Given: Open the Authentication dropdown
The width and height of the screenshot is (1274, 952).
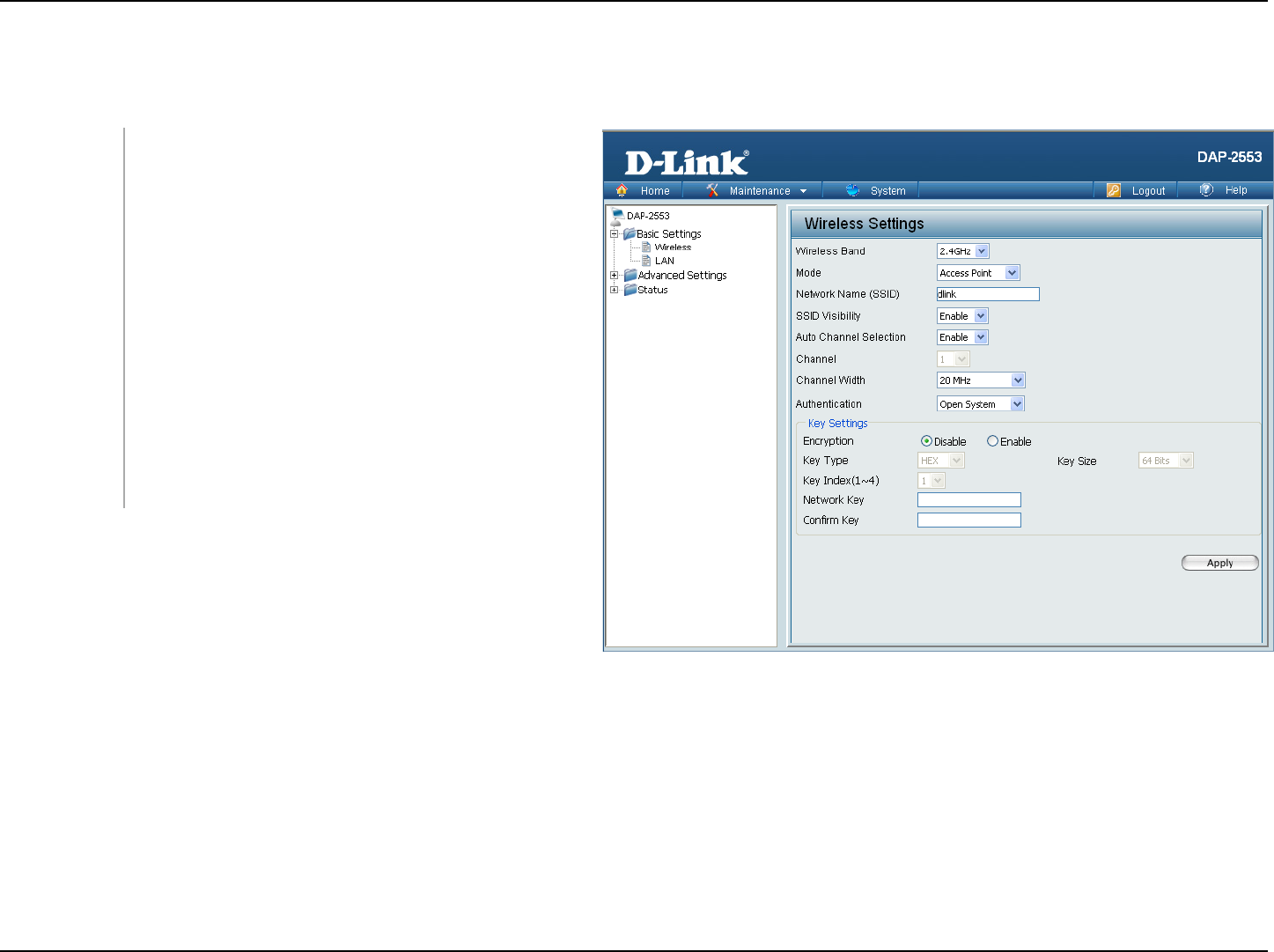Looking at the screenshot, I should click(x=981, y=404).
